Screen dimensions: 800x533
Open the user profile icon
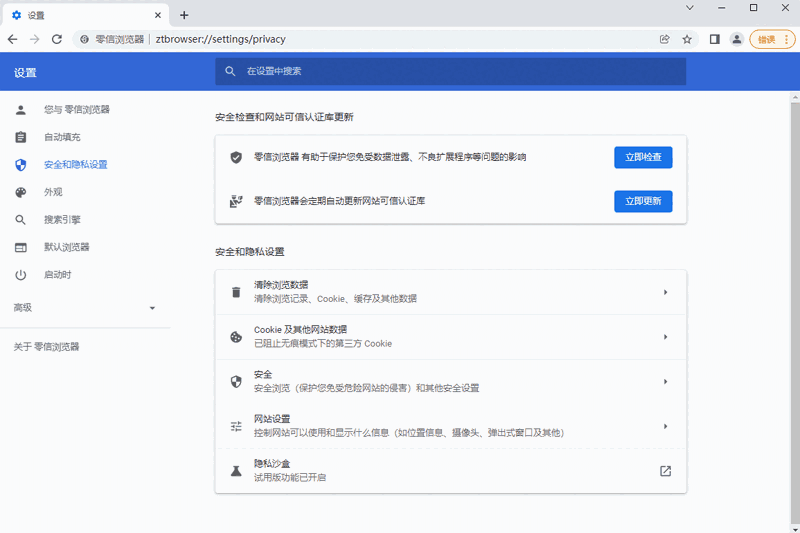pyautogui.click(x=737, y=39)
